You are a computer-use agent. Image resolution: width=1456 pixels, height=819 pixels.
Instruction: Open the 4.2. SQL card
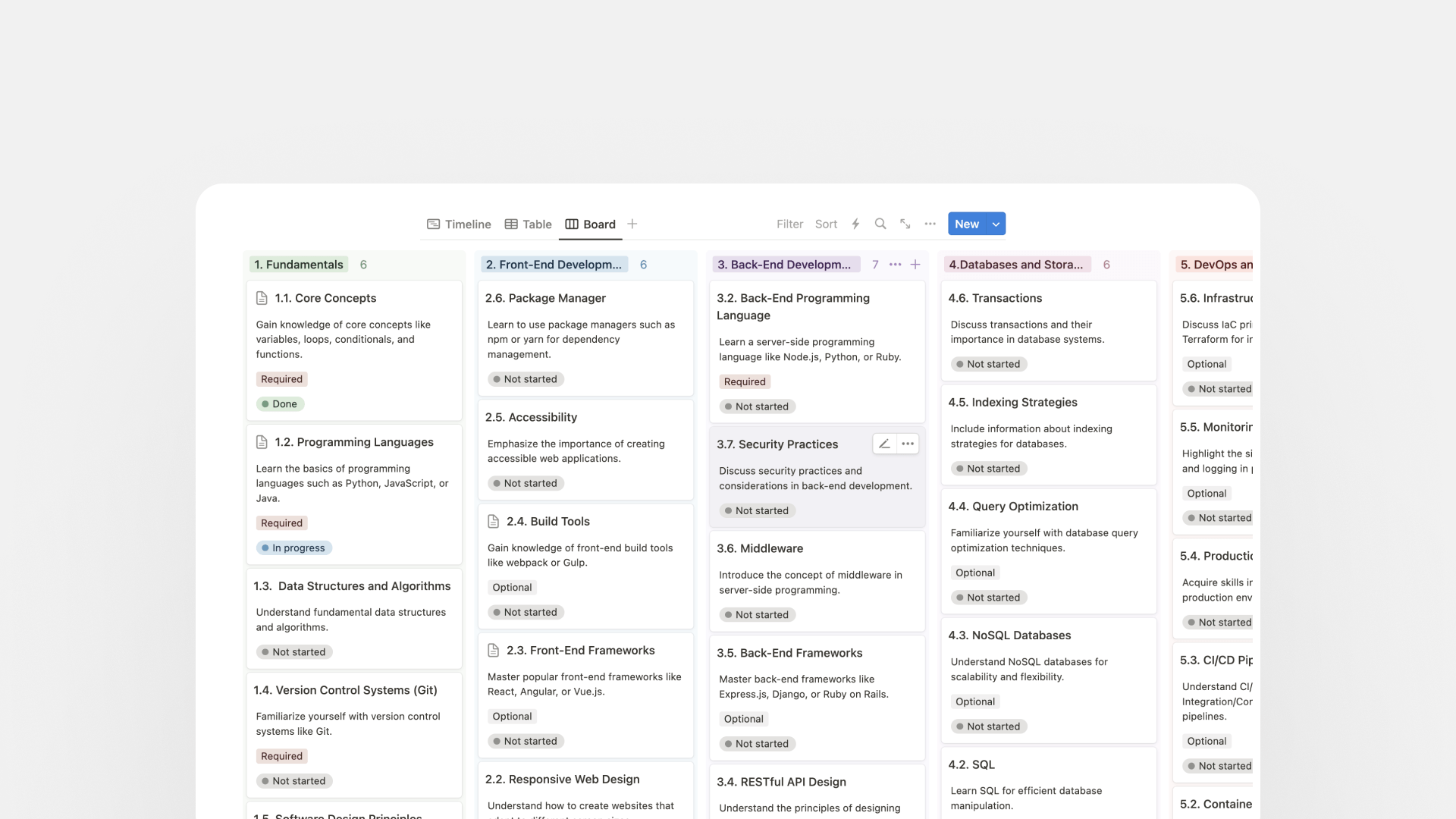[1049, 783]
